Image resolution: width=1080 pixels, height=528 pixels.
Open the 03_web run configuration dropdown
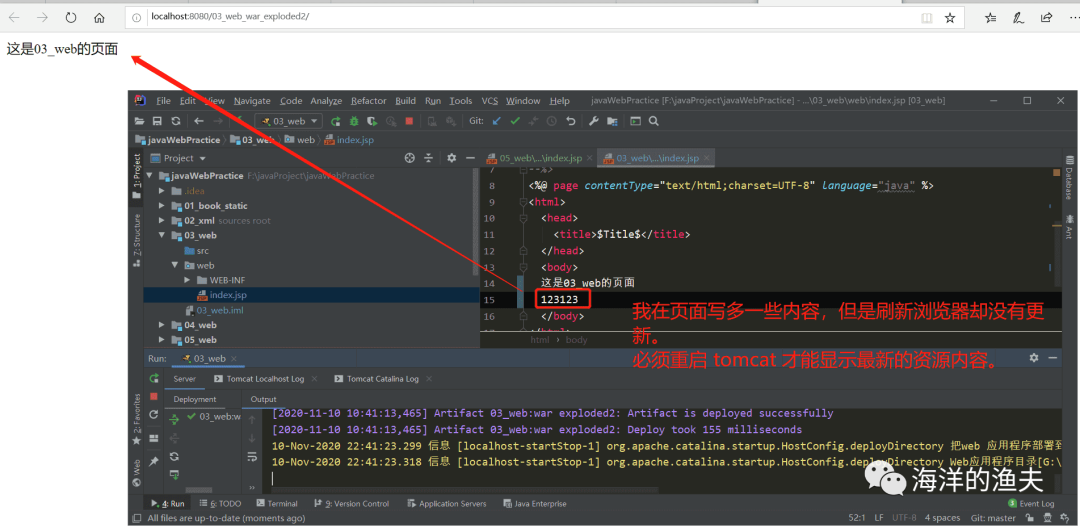288,121
